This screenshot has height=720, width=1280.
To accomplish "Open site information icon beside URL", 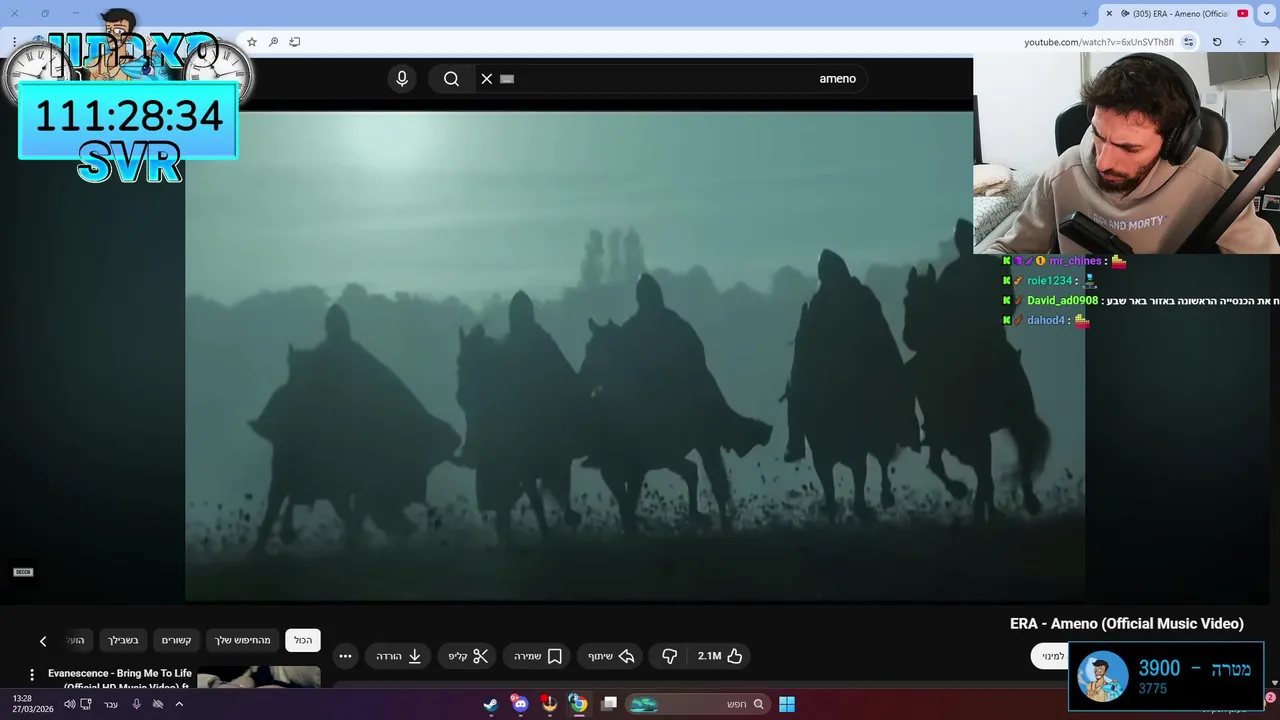I will pos(1188,42).
